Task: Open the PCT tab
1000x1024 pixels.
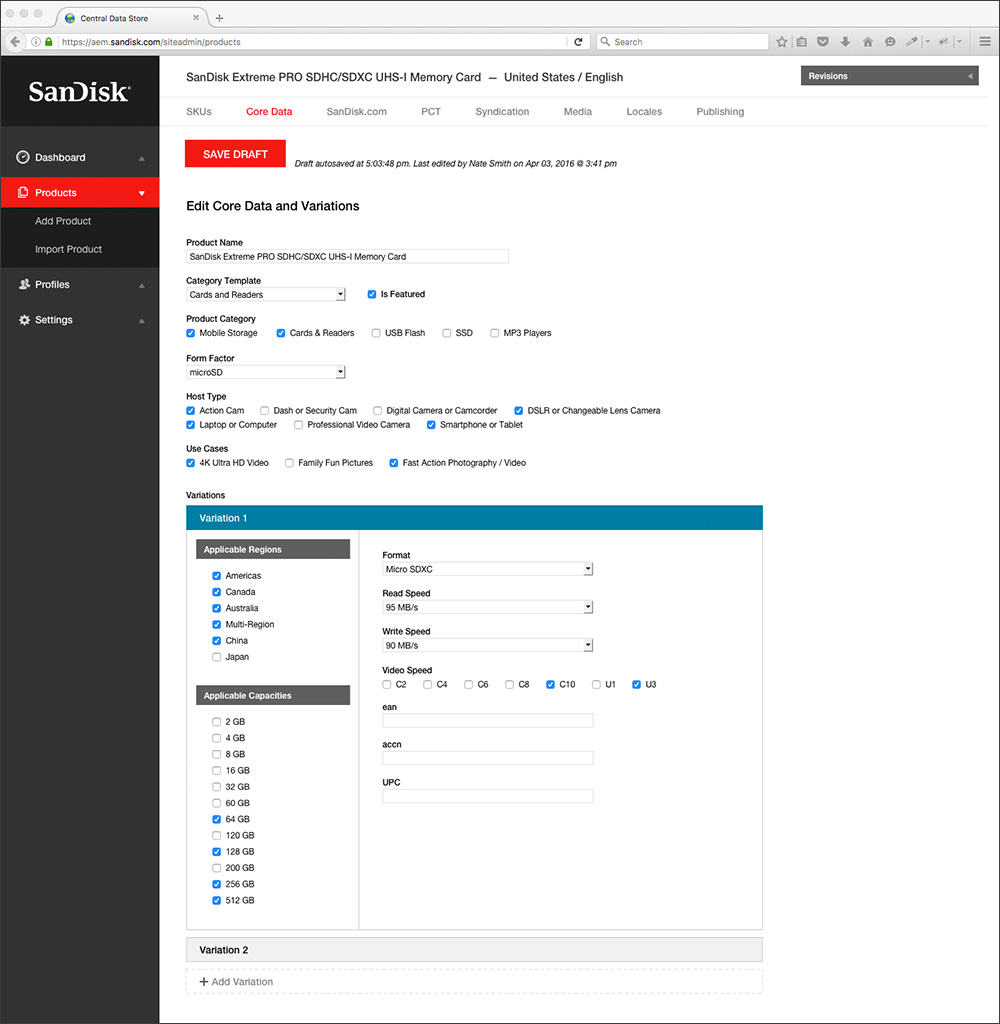Action: pos(431,112)
